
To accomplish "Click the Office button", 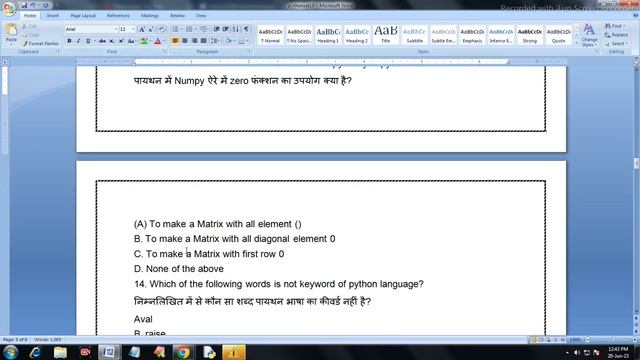I will click(x=9, y=8).
